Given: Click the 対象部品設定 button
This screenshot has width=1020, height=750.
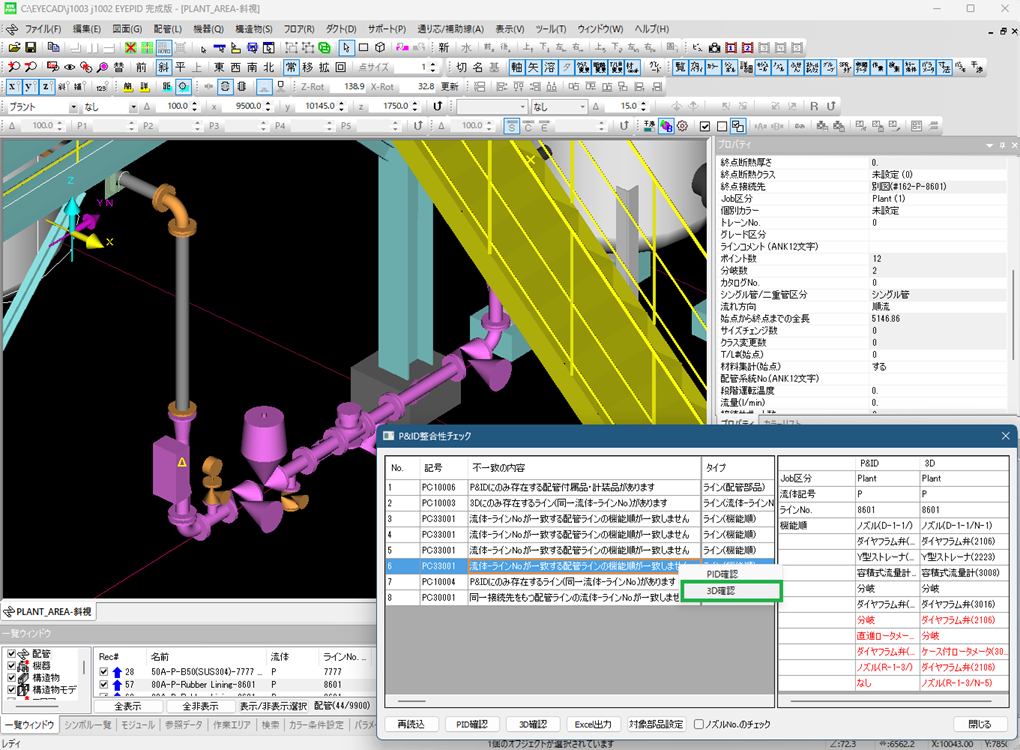Looking at the screenshot, I should (x=656, y=724).
